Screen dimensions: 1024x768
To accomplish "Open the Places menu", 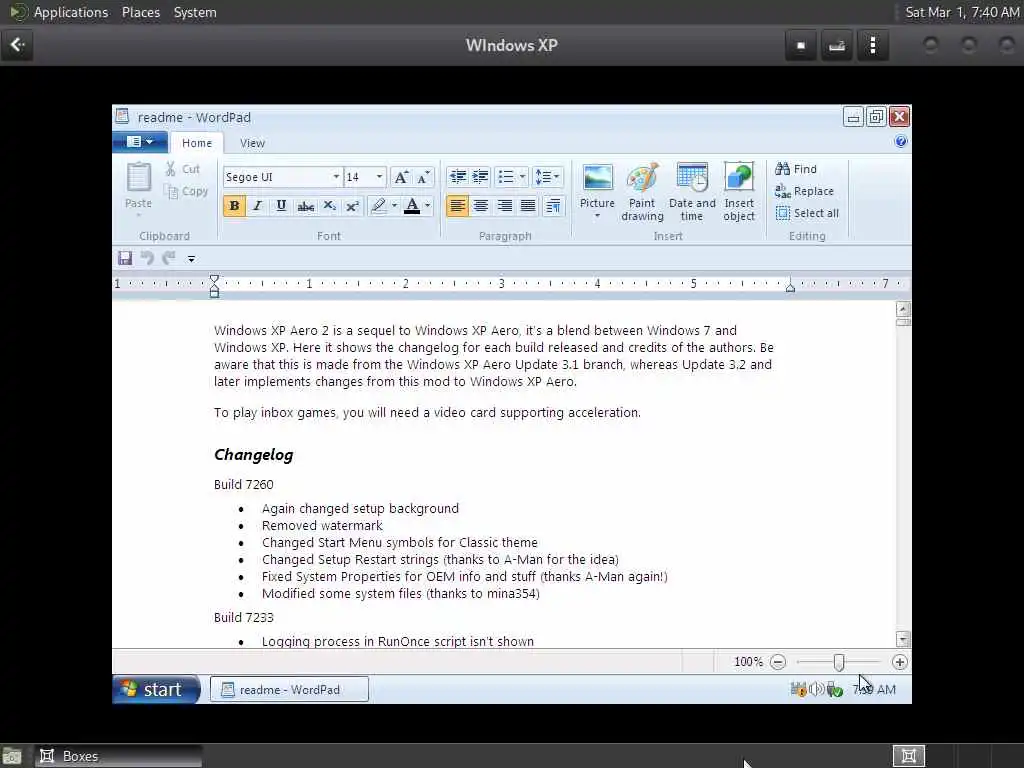I will (141, 12).
